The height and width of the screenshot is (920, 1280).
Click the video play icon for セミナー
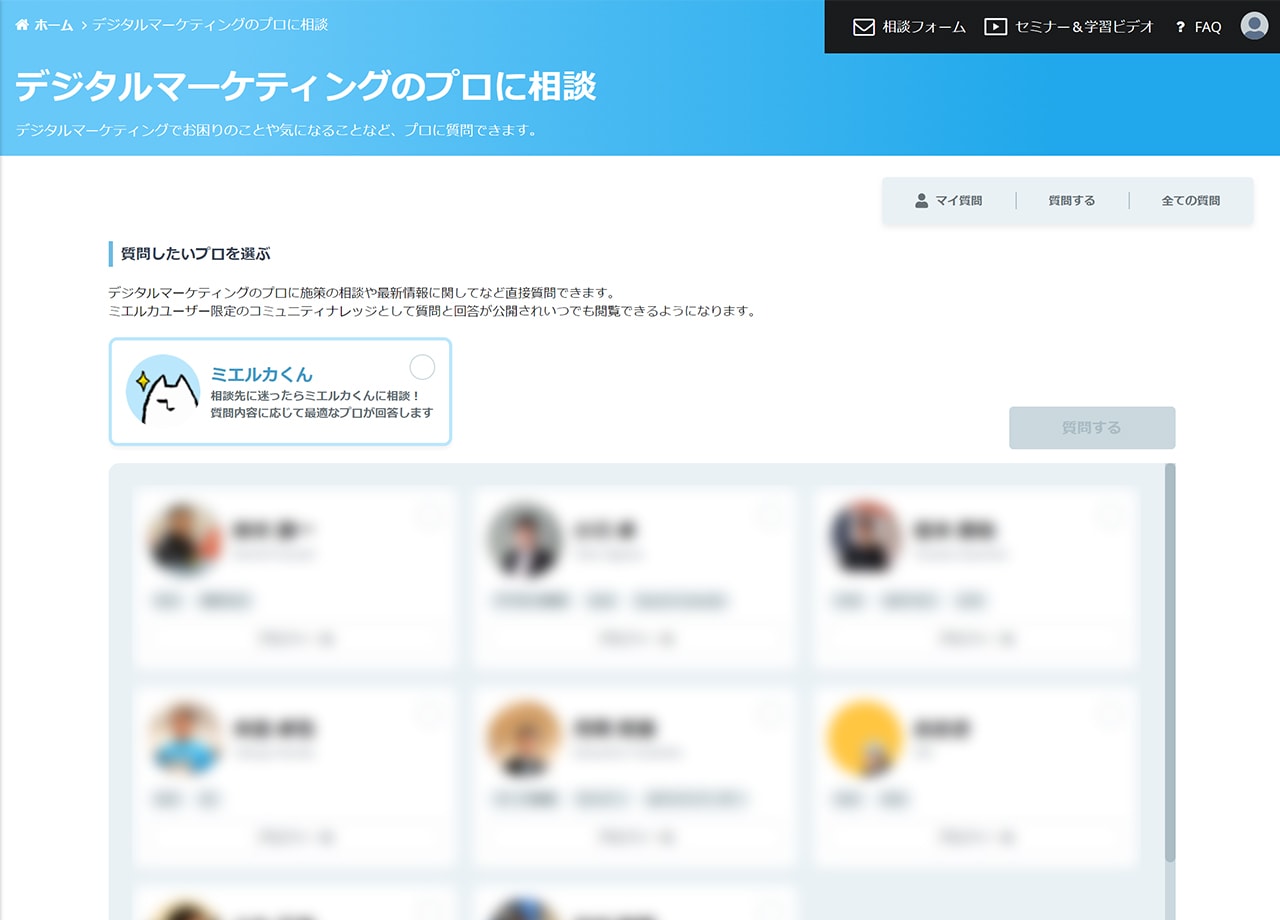995,27
